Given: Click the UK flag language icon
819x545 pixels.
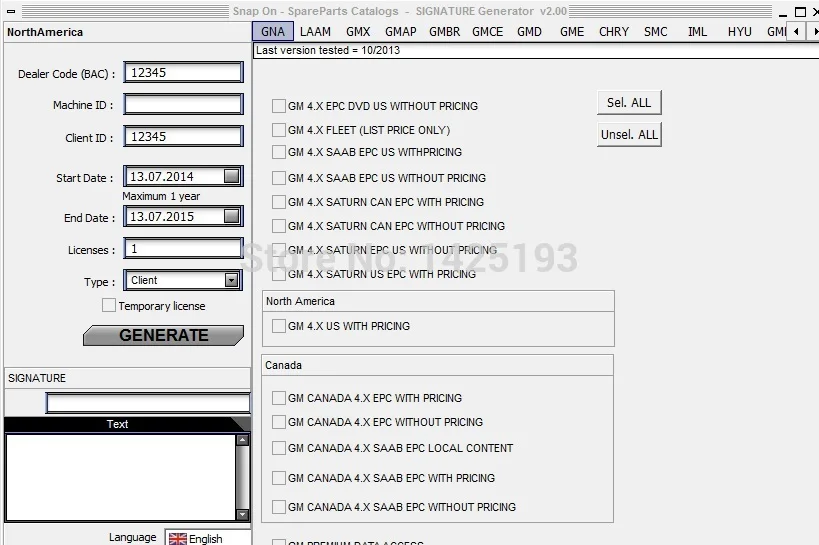Looking at the screenshot, I should pos(178,538).
